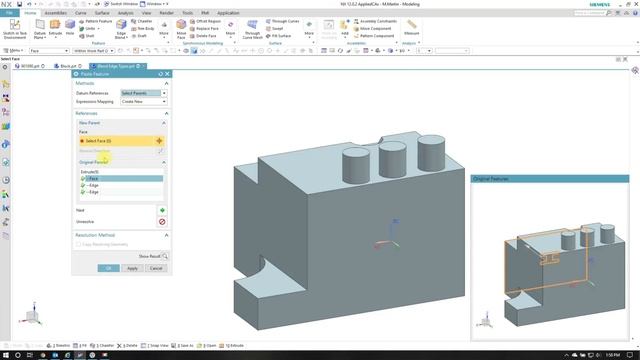
Task: Collapse the References section
Action: pyautogui.click(x=167, y=113)
